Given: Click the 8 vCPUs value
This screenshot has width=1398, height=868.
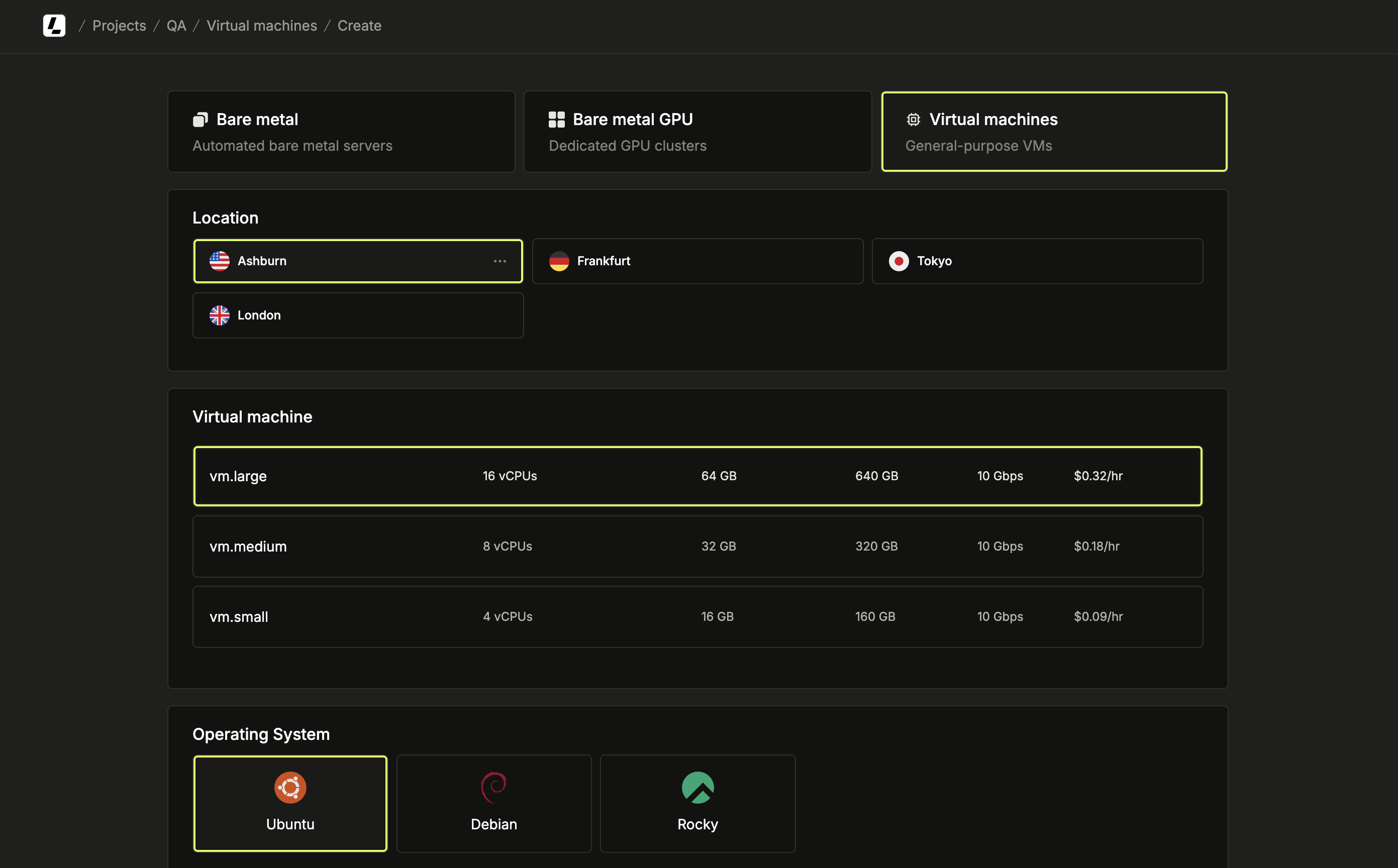Looking at the screenshot, I should click(x=508, y=546).
